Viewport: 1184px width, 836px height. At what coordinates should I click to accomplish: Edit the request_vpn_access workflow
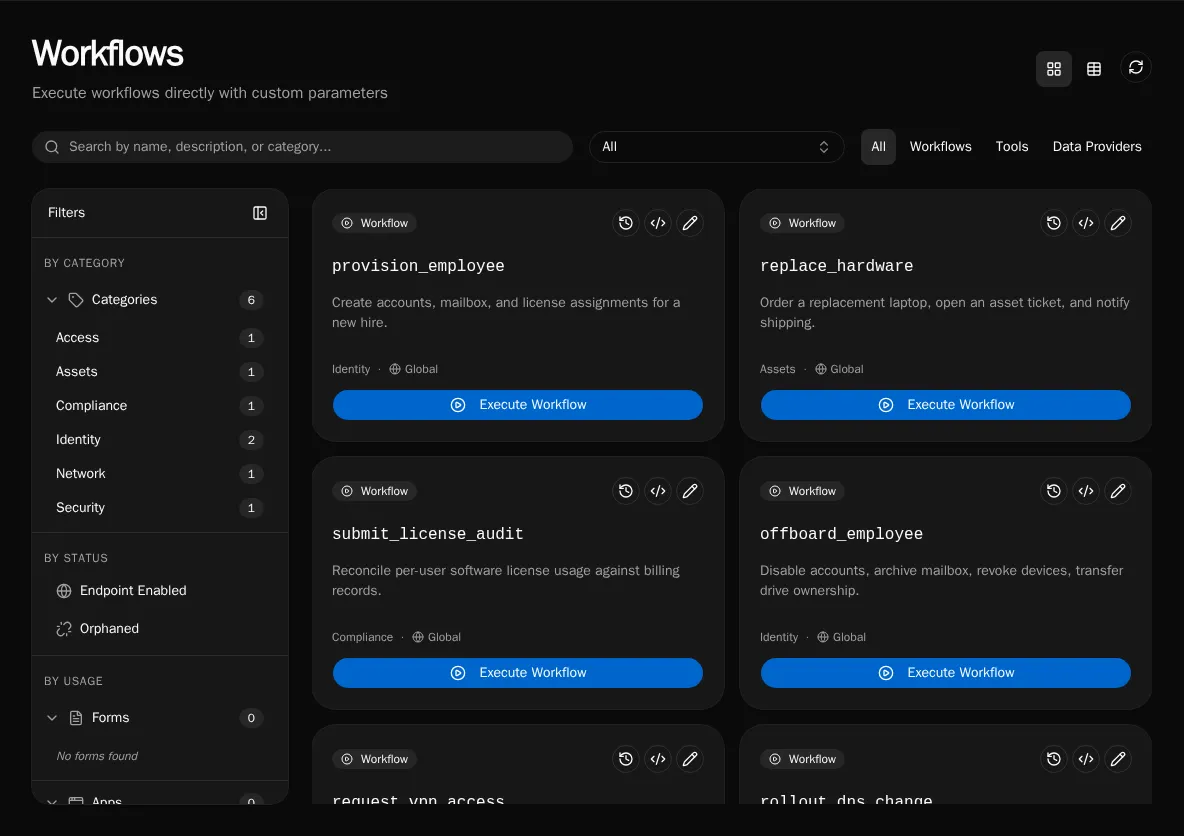click(690, 759)
